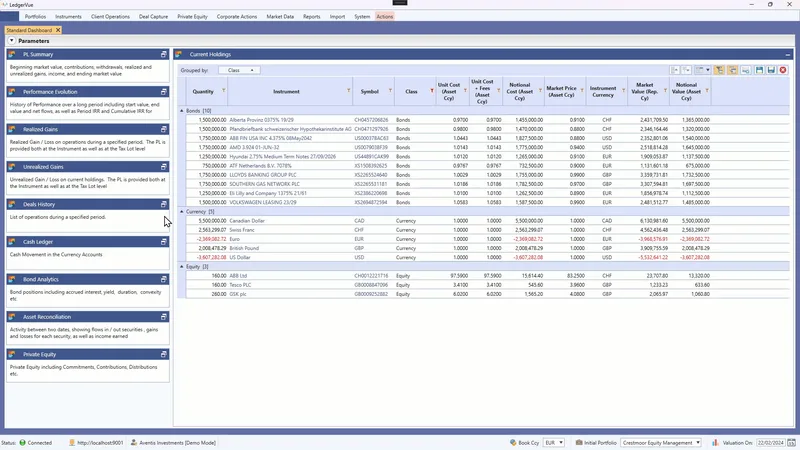This screenshot has width=800, height=450.
Task: Open the Book Ccy EUR dropdown
Action: tap(554, 443)
